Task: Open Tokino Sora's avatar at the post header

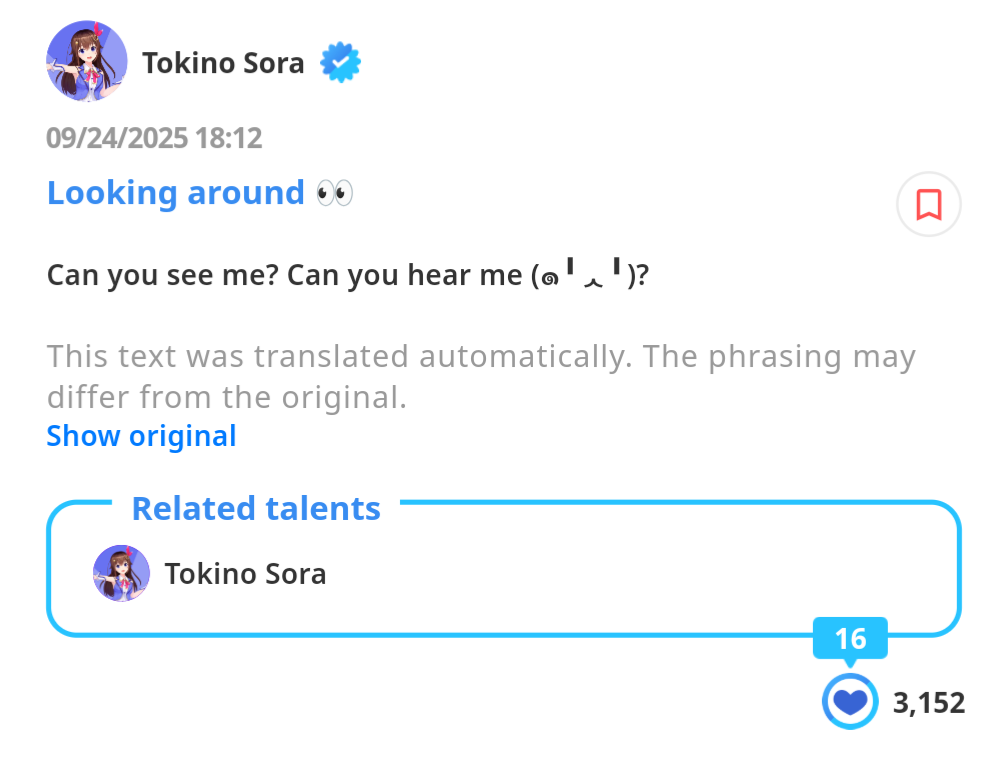Action: pyautogui.click(x=87, y=62)
